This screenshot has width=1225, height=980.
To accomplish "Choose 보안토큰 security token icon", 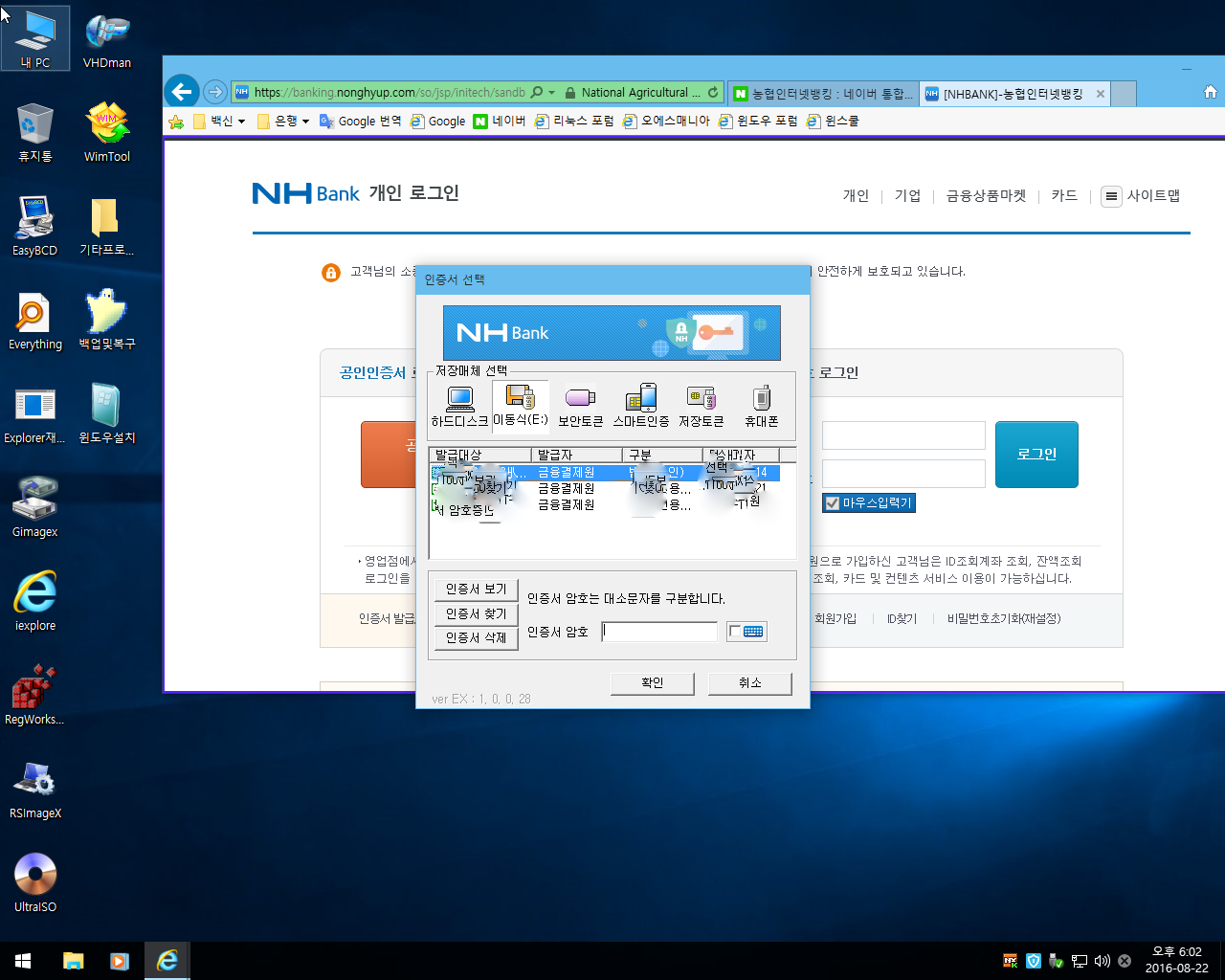I will click(580, 406).
